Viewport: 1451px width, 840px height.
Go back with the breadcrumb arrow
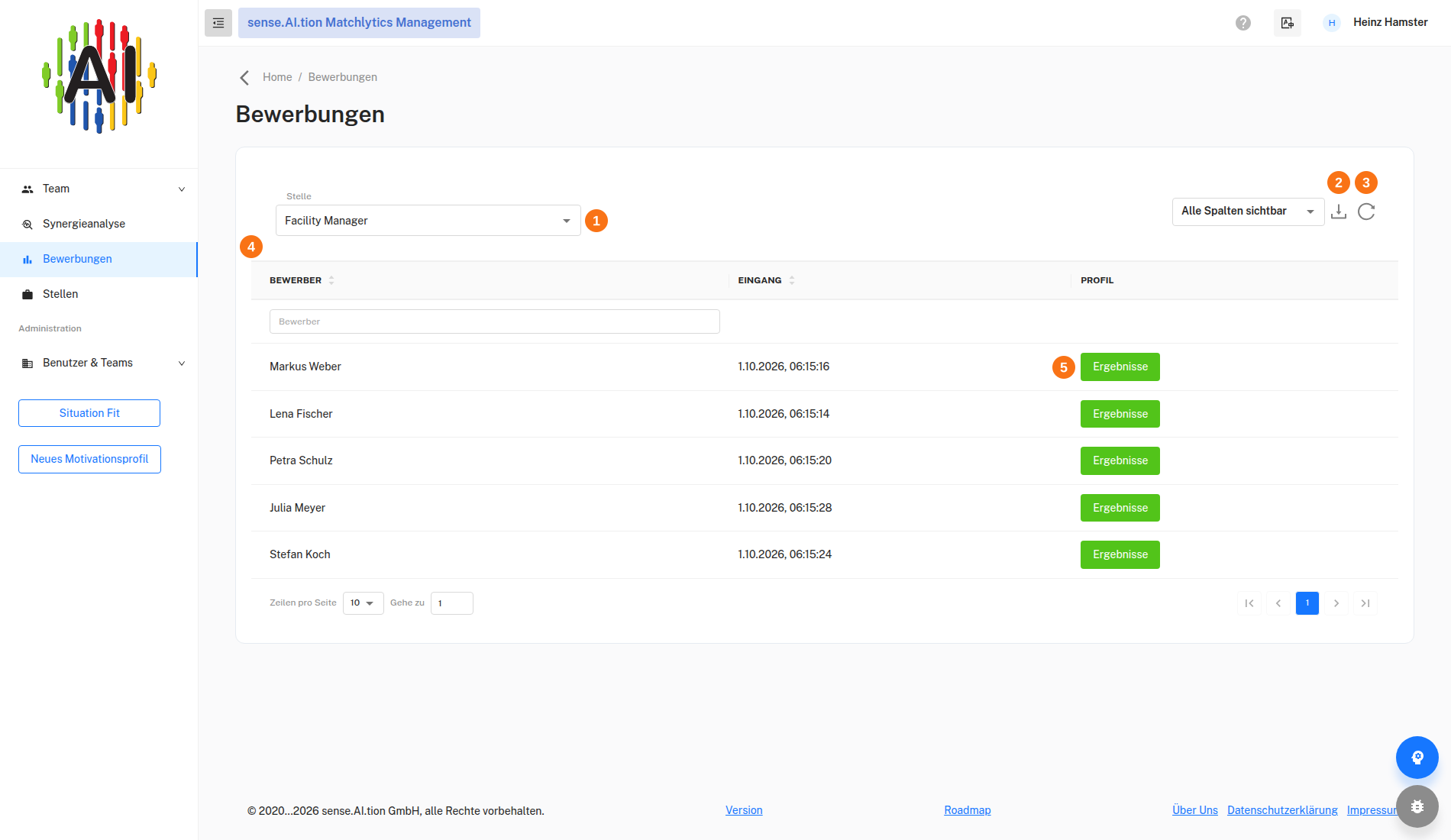pyautogui.click(x=244, y=78)
